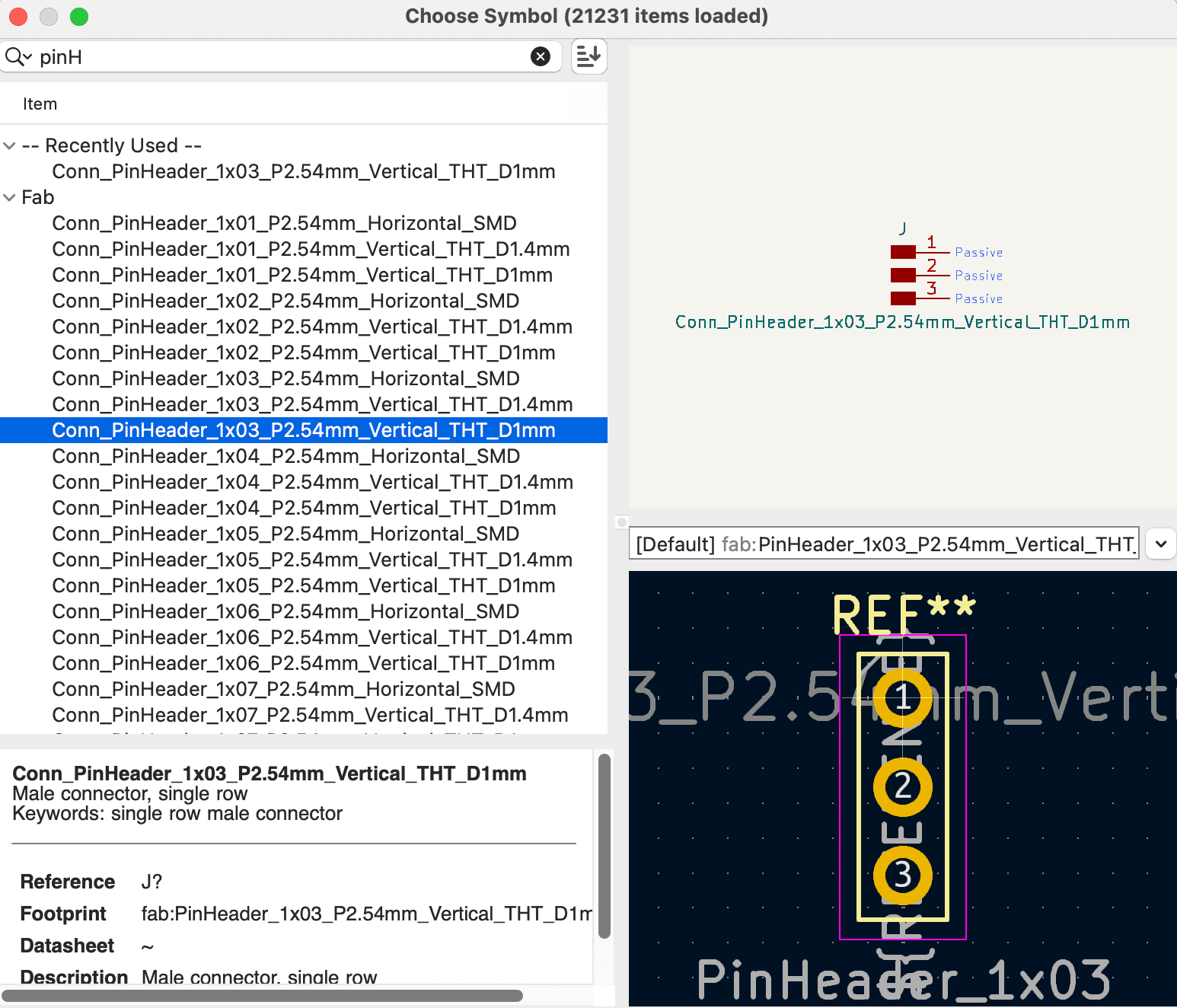The height and width of the screenshot is (1008, 1177).
Task: Select Conn_PinHeader_1x06_P2.54mm_Vertical_THT_D1.4mm
Action: click(312, 637)
